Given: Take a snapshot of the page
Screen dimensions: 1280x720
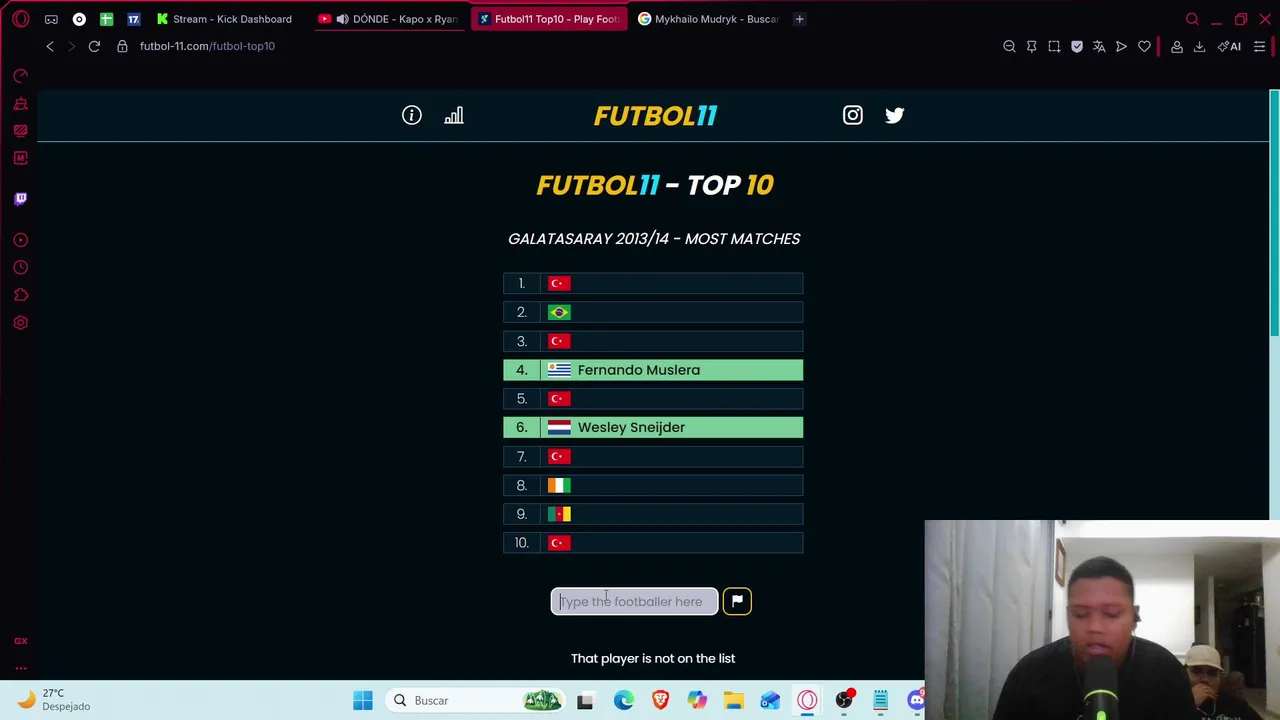Looking at the screenshot, I should tap(1054, 46).
